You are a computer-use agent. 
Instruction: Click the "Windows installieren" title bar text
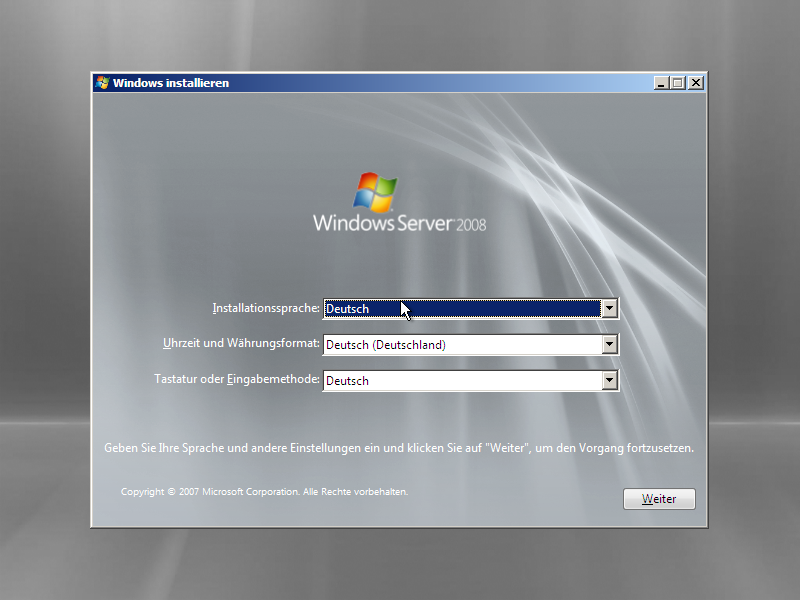click(x=170, y=83)
